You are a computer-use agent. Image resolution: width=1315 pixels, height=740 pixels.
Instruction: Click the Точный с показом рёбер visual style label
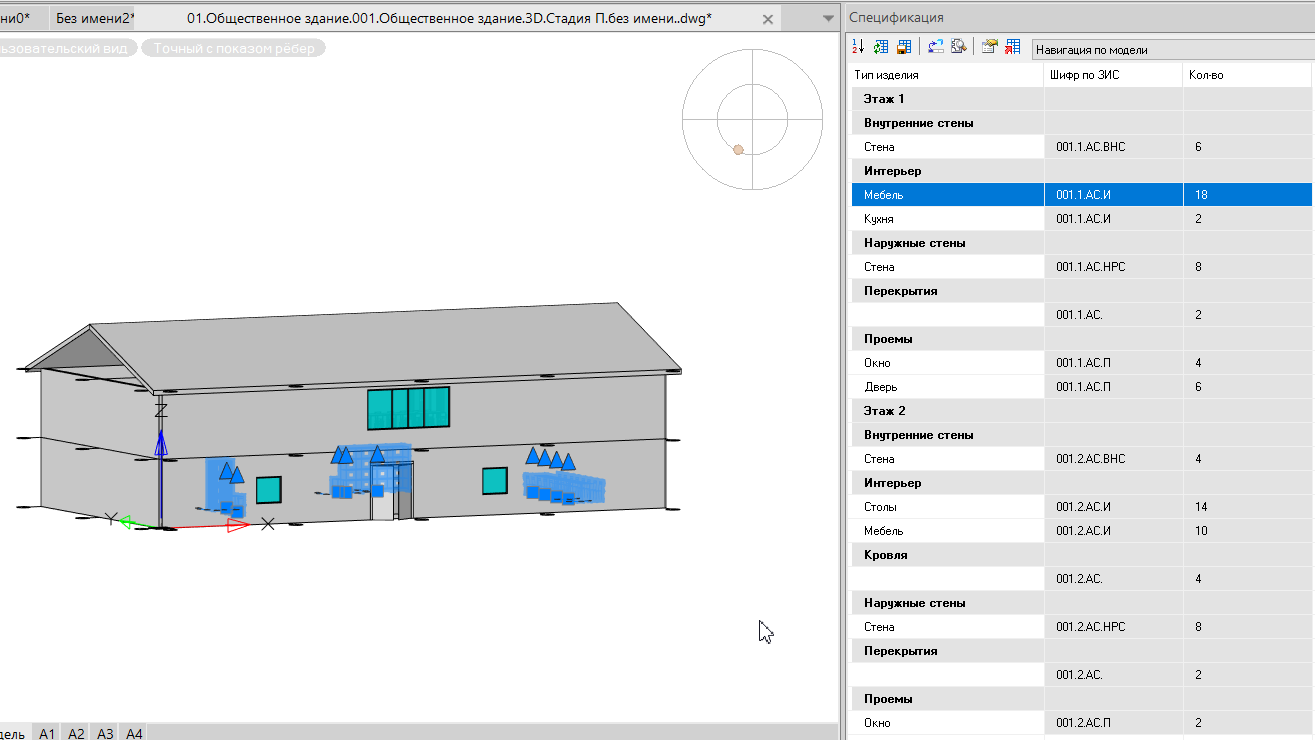coord(234,48)
